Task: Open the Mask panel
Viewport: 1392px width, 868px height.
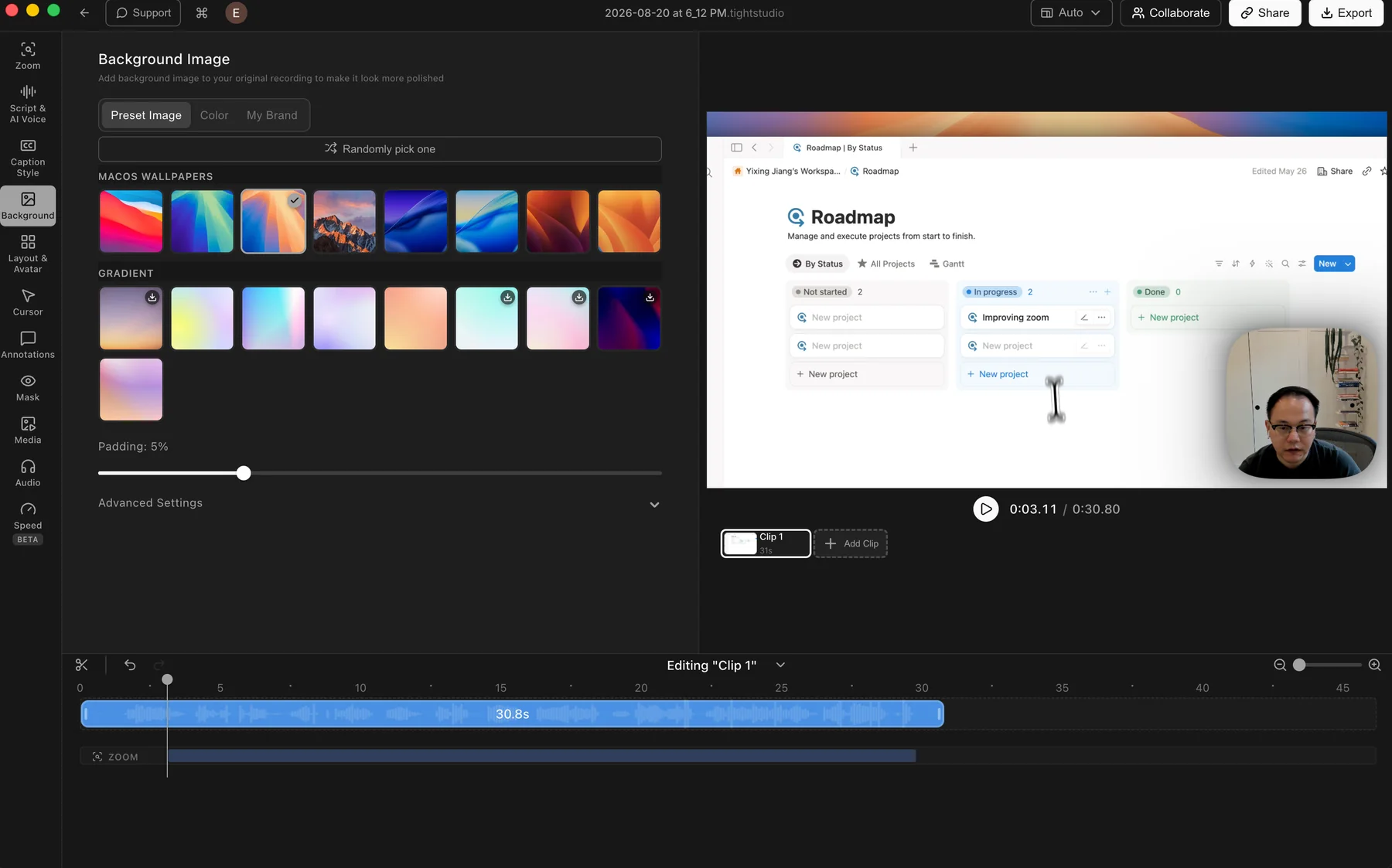Action: [x=28, y=387]
